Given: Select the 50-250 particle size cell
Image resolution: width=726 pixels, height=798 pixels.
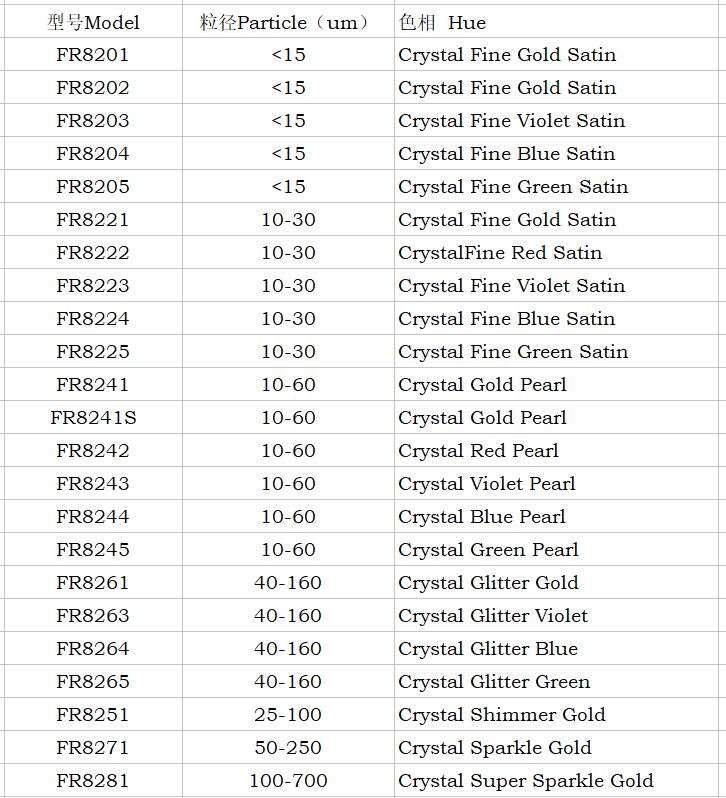Looking at the screenshot, I should pyautogui.click(x=288, y=748).
